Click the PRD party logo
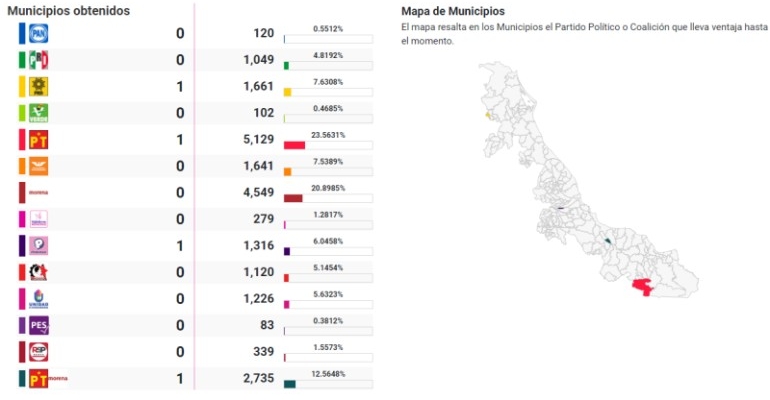770x400 pixels. (38, 87)
